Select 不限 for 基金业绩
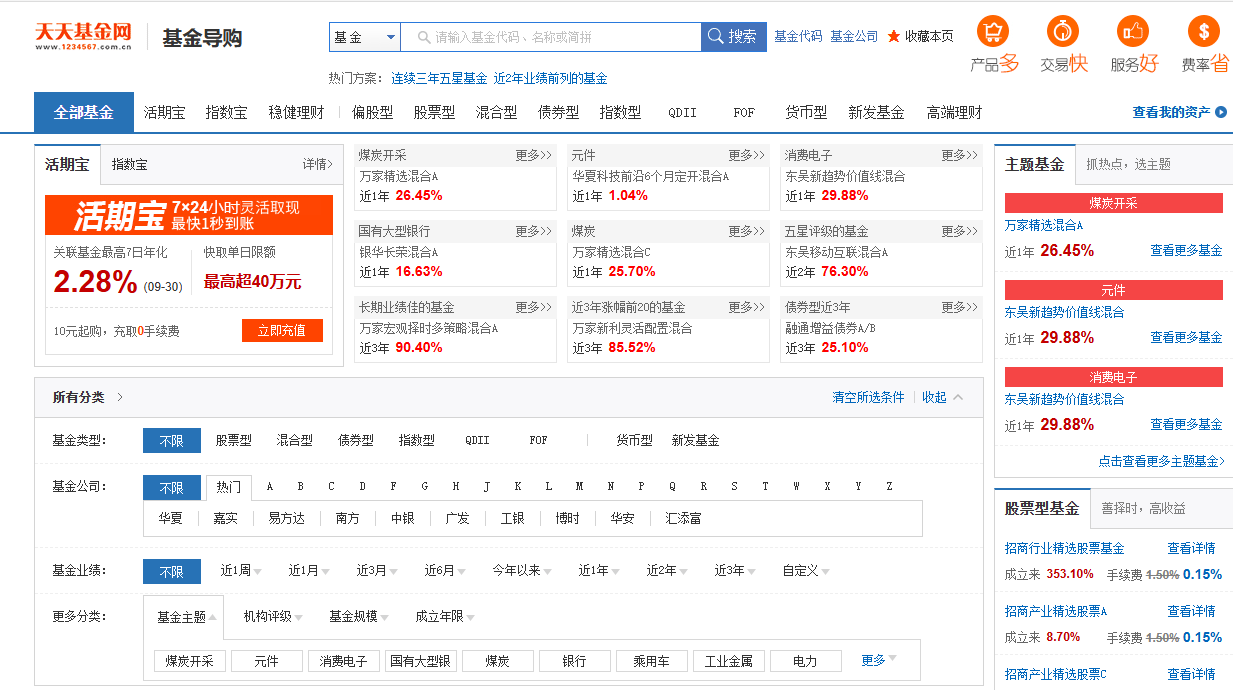Screen dimensions: 1233x690 tap(172, 571)
